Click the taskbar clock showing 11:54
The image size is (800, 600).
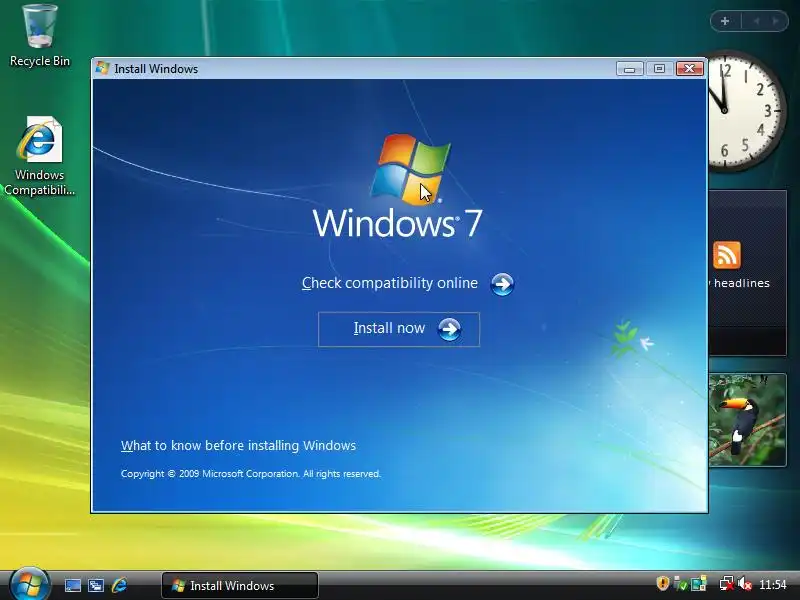(x=773, y=584)
